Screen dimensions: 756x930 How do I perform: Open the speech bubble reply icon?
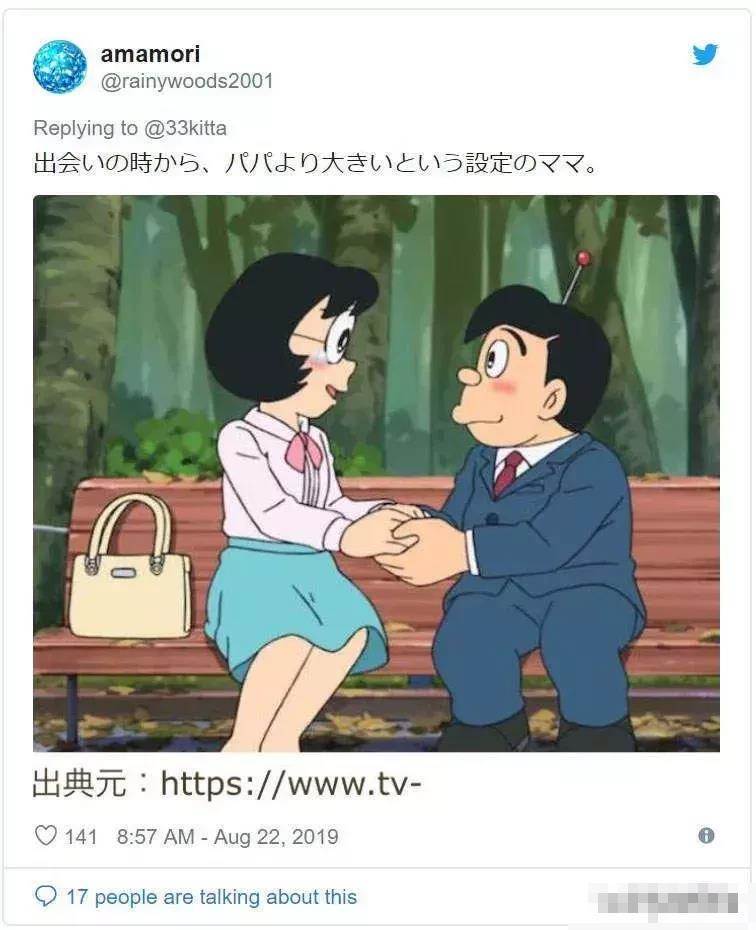(x=46, y=896)
